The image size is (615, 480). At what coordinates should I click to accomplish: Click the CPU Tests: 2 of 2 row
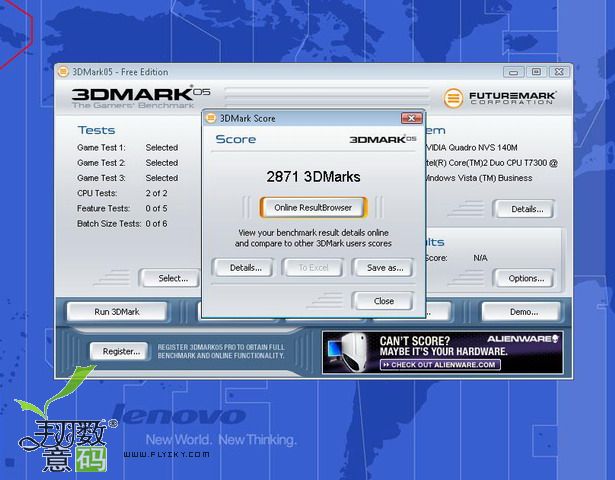click(122, 193)
